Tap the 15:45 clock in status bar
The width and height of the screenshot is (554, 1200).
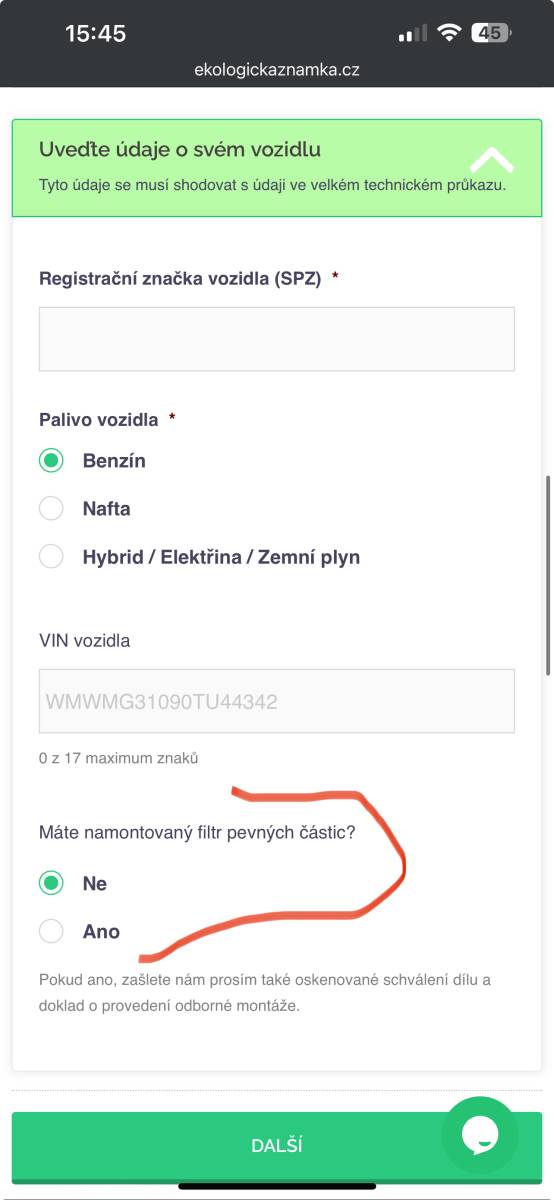pos(95,33)
